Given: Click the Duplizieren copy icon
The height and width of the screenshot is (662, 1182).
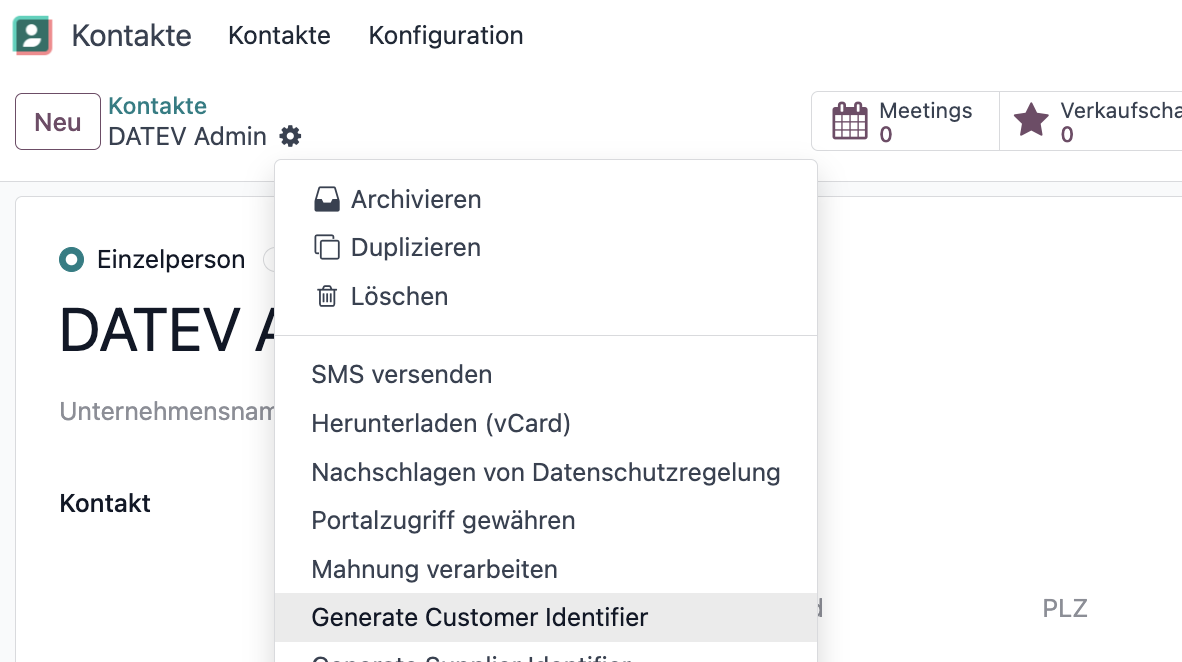Looking at the screenshot, I should click(326, 248).
